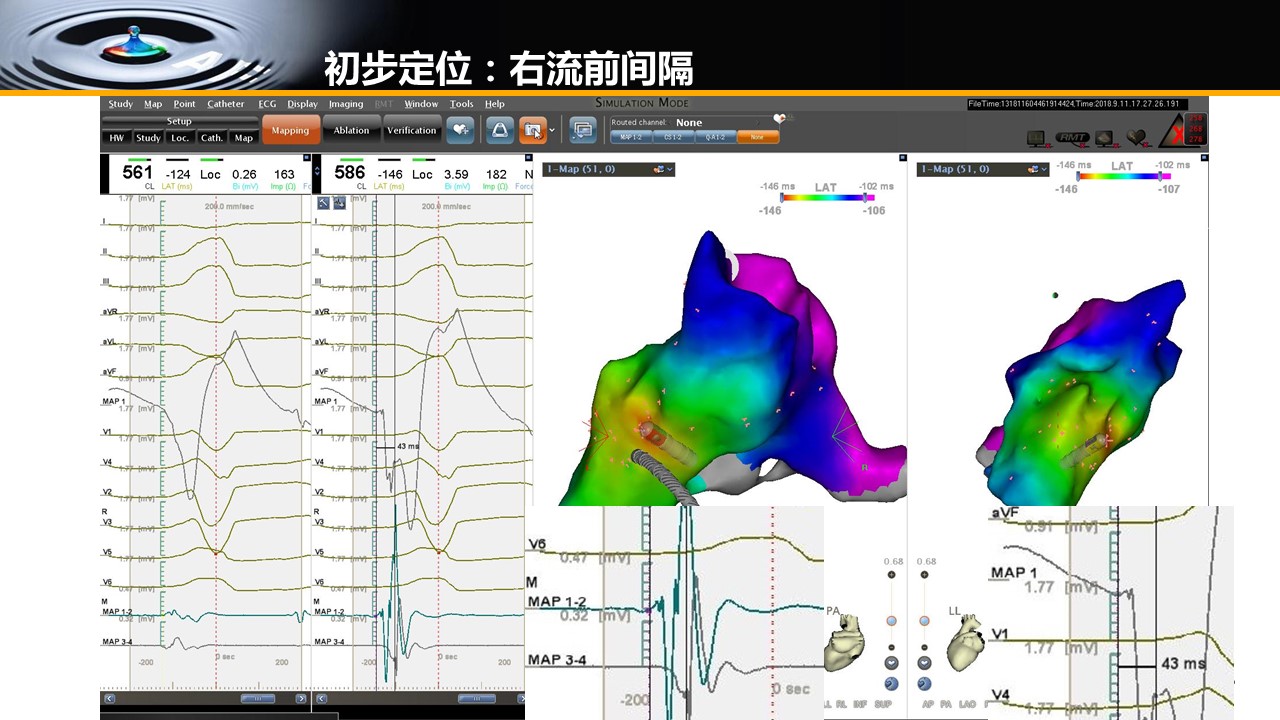Open the Tools menu
The width and height of the screenshot is (1280, 720).
[462, 104]
